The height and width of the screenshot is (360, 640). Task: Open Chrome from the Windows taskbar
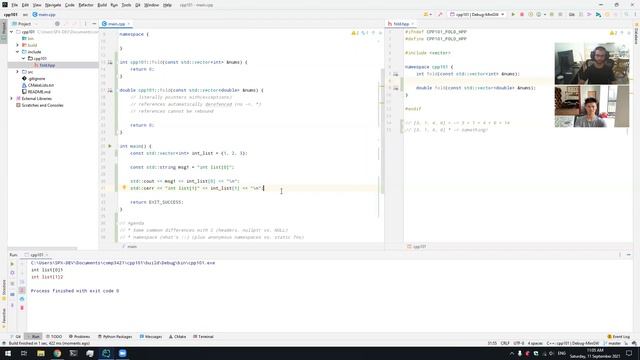[x=57, y=353]
